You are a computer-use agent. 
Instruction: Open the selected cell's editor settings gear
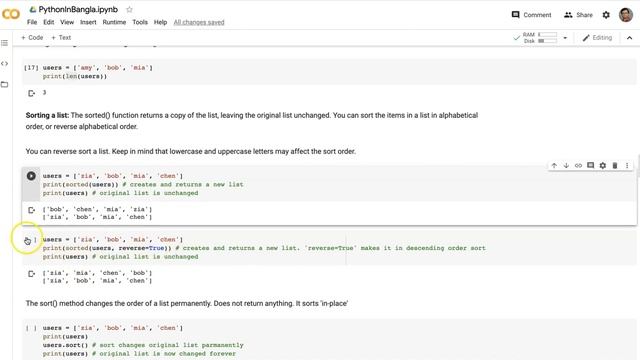[603, 165]
